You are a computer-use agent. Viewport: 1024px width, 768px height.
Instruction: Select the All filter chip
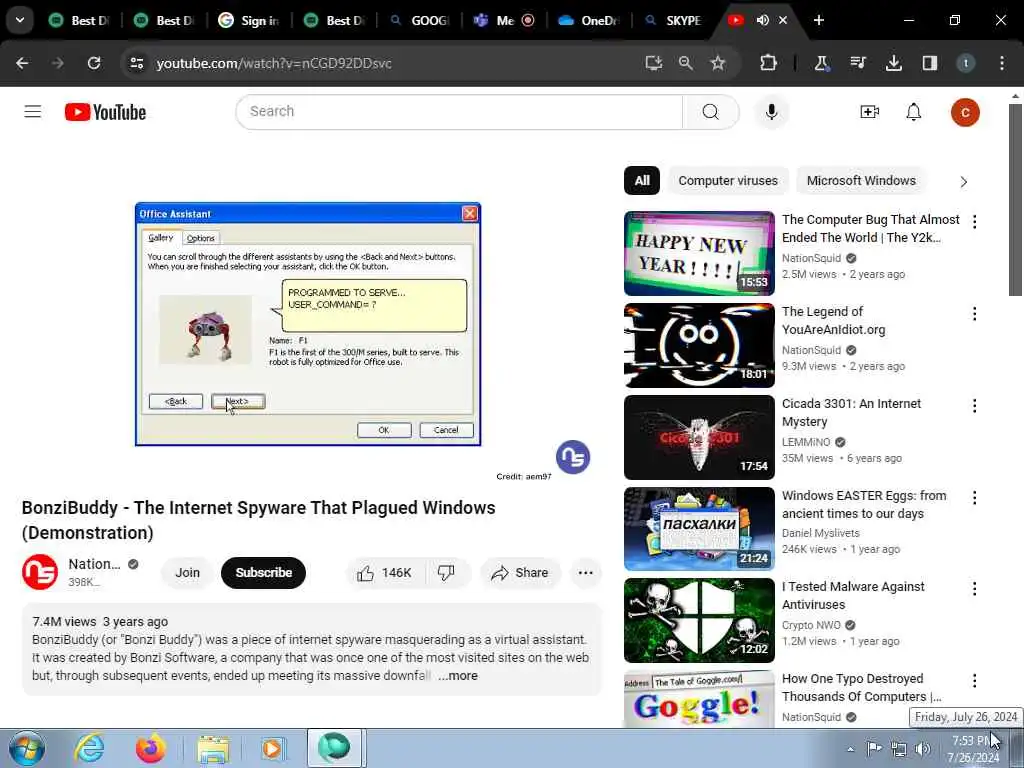tap(642, 181)
